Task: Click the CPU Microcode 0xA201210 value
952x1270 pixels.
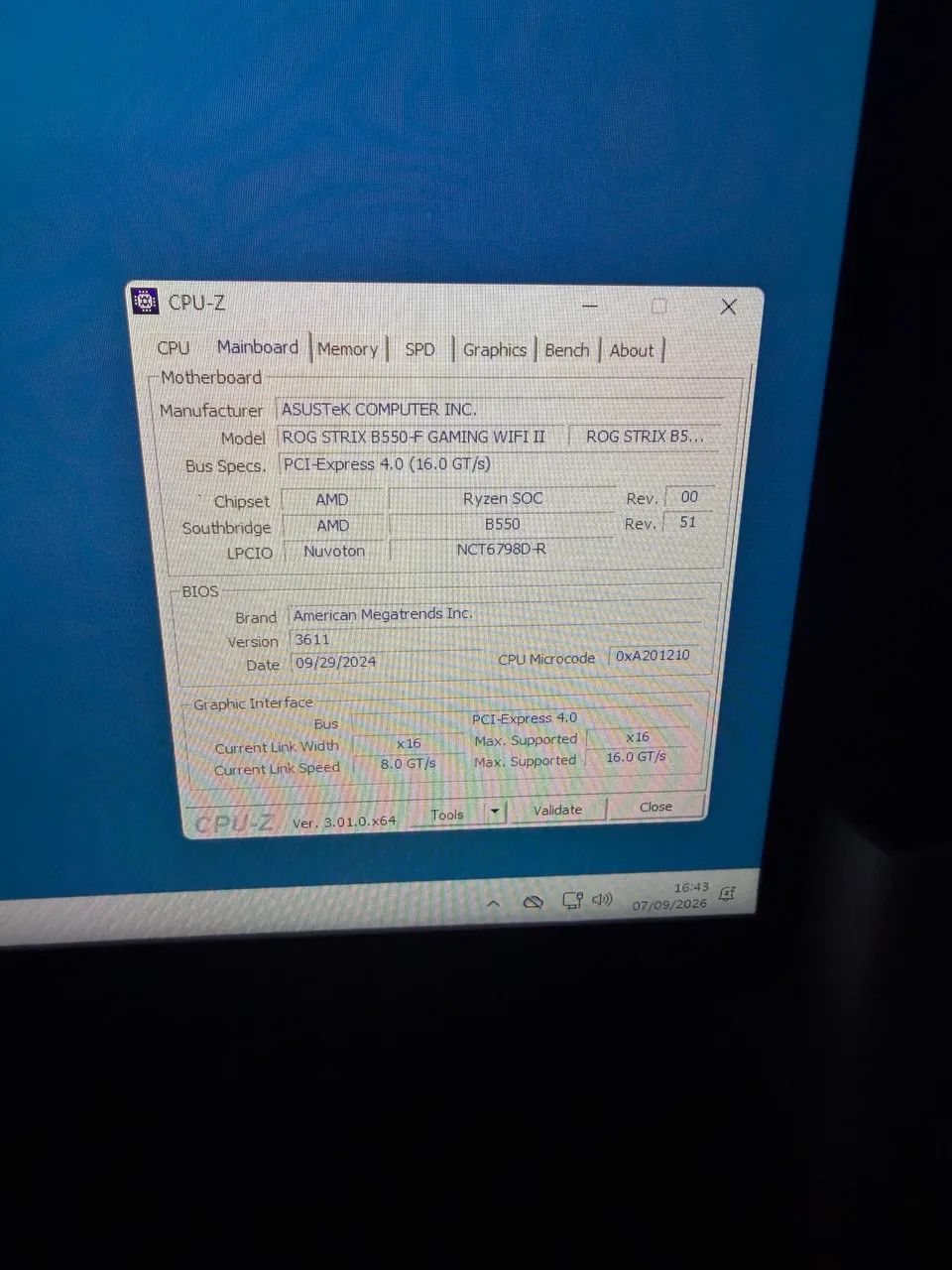Action: coord(653,655)
